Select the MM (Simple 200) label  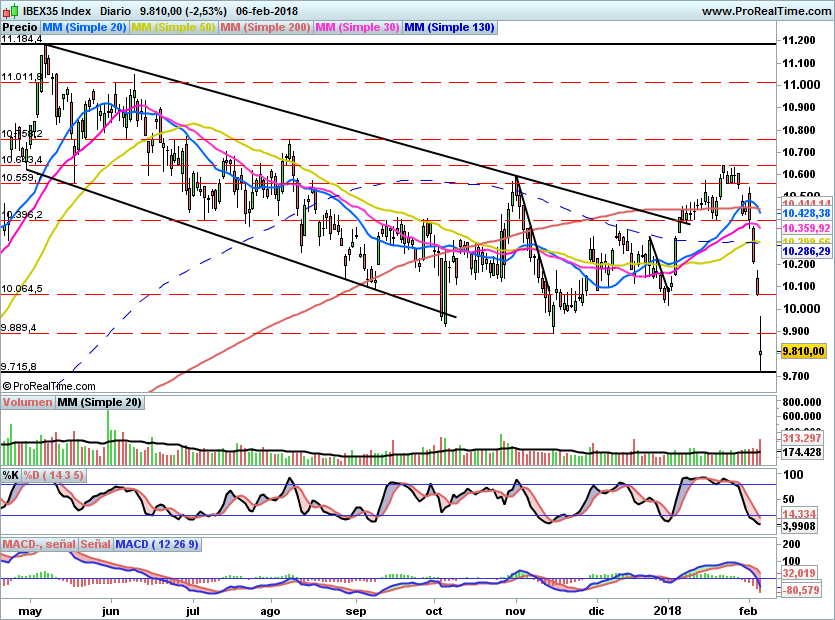click(265, 28)
